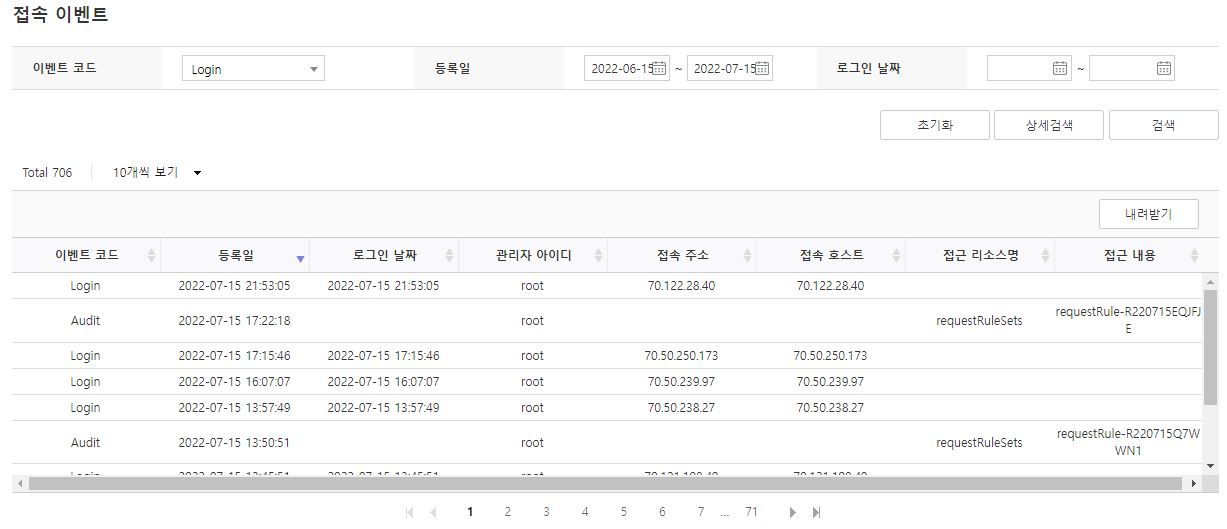This screenshot has width=1227, height=529.
Task: Open calendar for login end date
Action: coord(1163,69)
